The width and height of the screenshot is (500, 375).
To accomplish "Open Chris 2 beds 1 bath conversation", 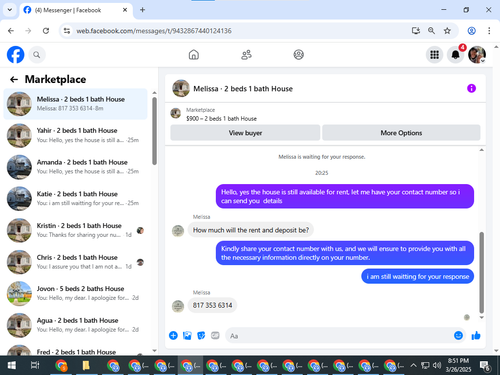I will 75,262.
